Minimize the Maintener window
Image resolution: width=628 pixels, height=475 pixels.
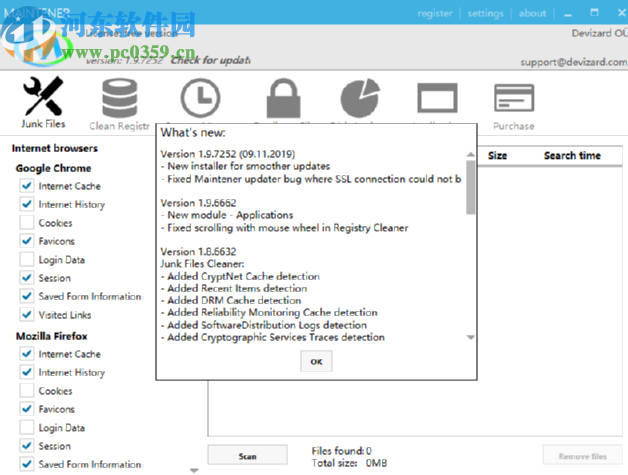(568, 14)
